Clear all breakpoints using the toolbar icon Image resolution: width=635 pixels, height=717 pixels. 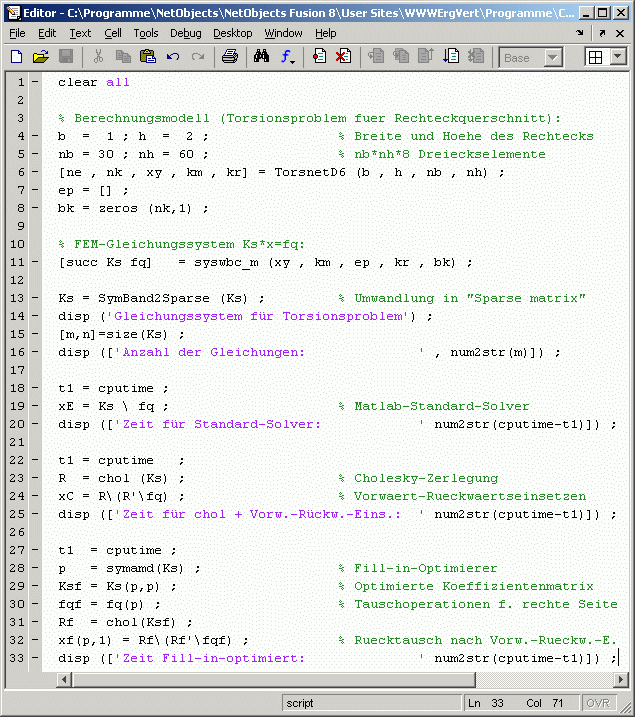pyautogui.click(x=343, y=57)
